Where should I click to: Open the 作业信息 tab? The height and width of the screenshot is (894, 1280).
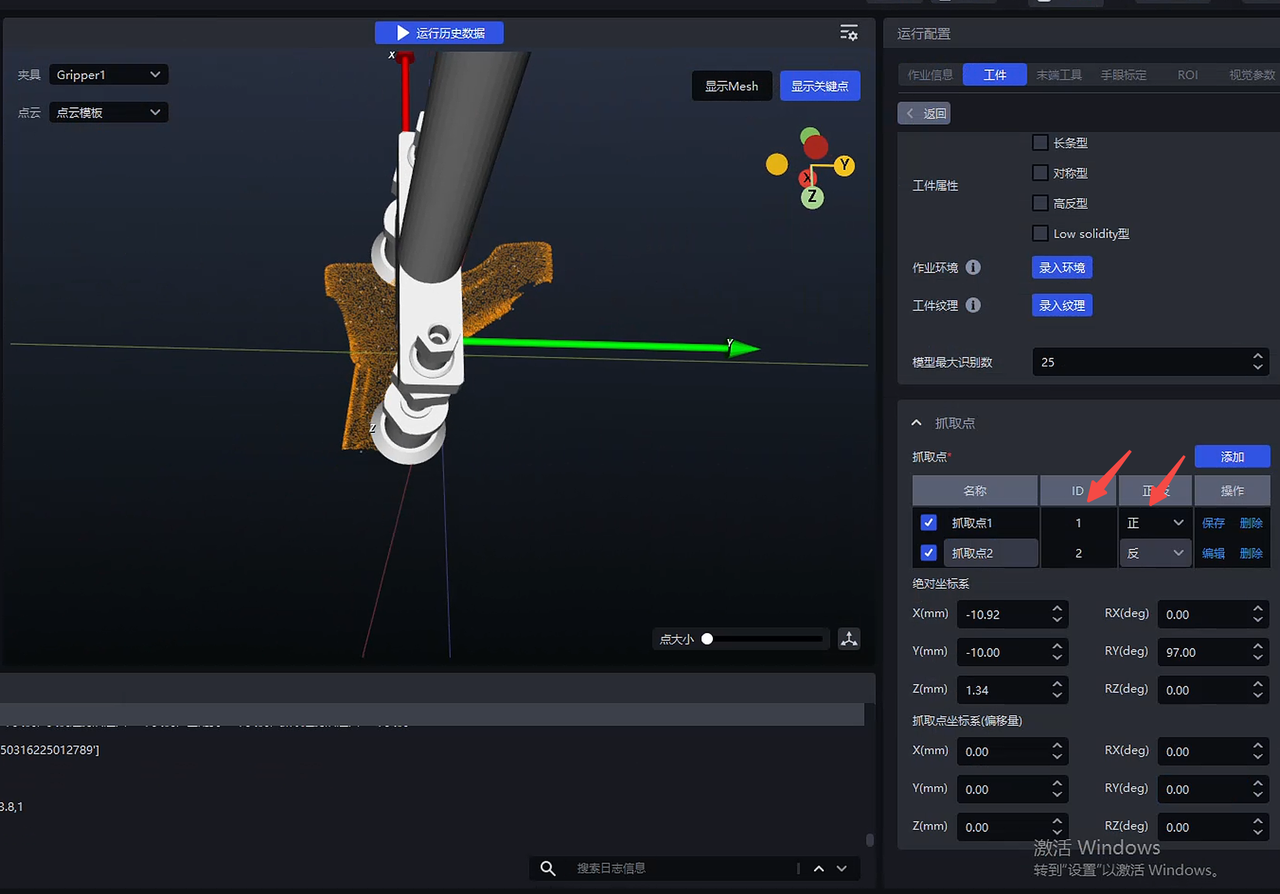[930, 75]
